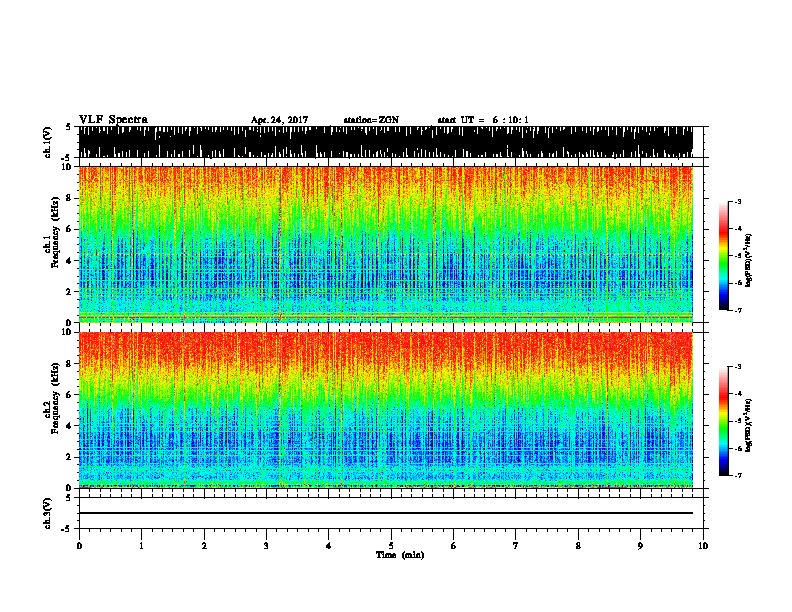This screenshot has width=792, height=612.
Task: Click time axis tick label "3"
Action: [x=266, y=546]
